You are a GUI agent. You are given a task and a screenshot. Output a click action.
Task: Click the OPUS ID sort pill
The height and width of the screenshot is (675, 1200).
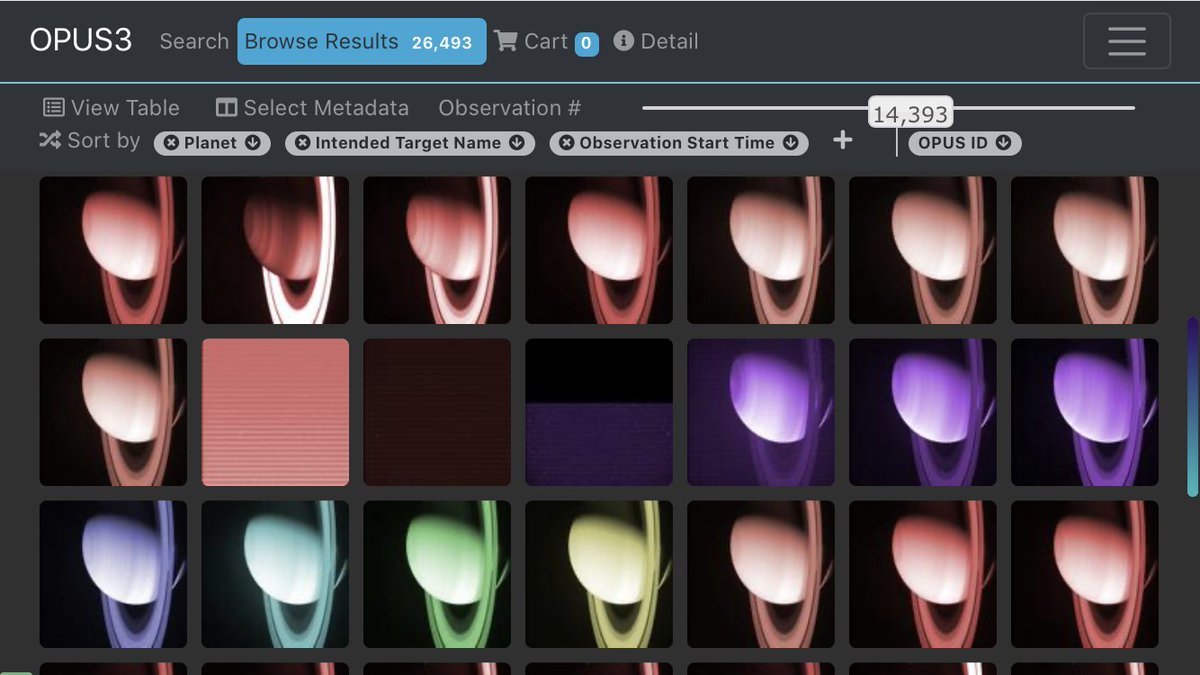[965, 143]
